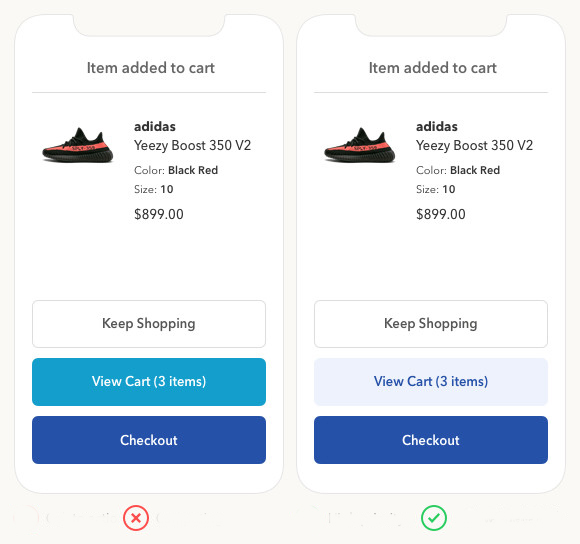Click the $899.00 price on right
This screenshot has width=580, height=544.
coord(441,214)
